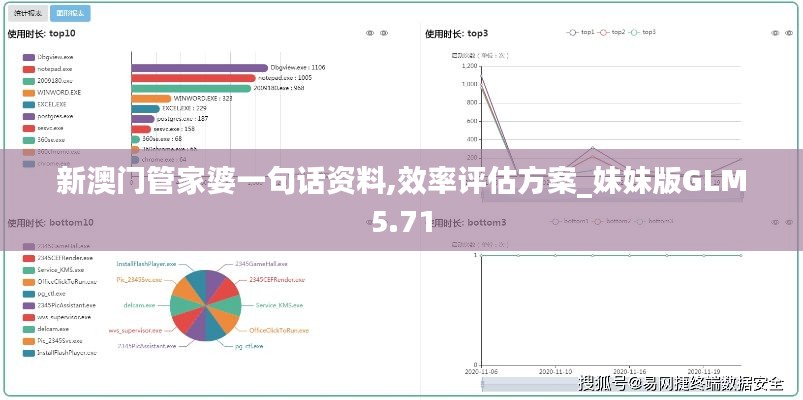
Task: Toggle WINWORD.EXE legend entry
Action: pyautogui.click(x=52, y=91)
